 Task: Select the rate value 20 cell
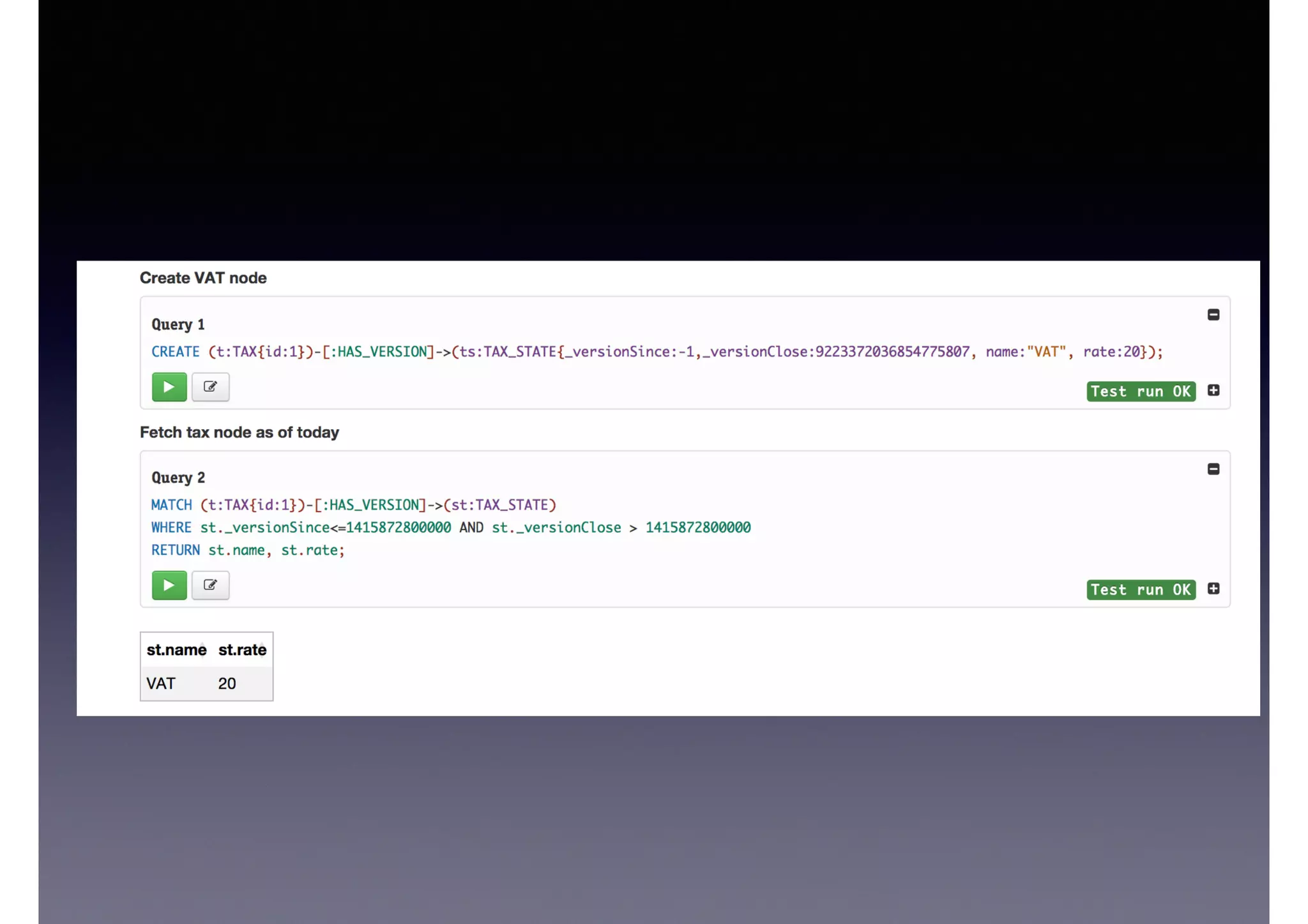[227, 683]
